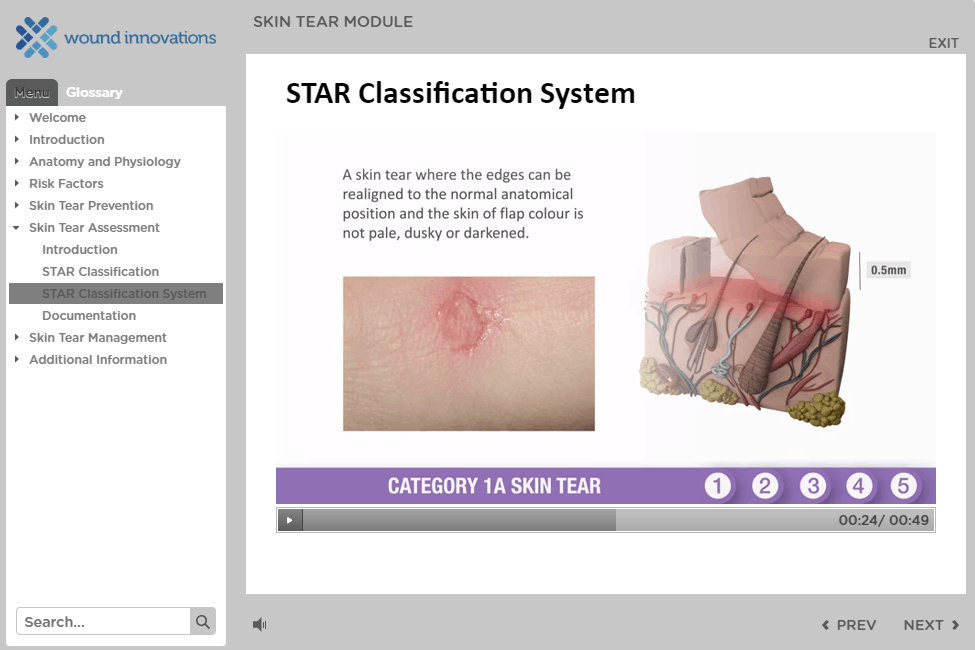The width and height of the screenshot is (975, 650).
Task: Select category circle 3 on the slide
Action: 812,485
